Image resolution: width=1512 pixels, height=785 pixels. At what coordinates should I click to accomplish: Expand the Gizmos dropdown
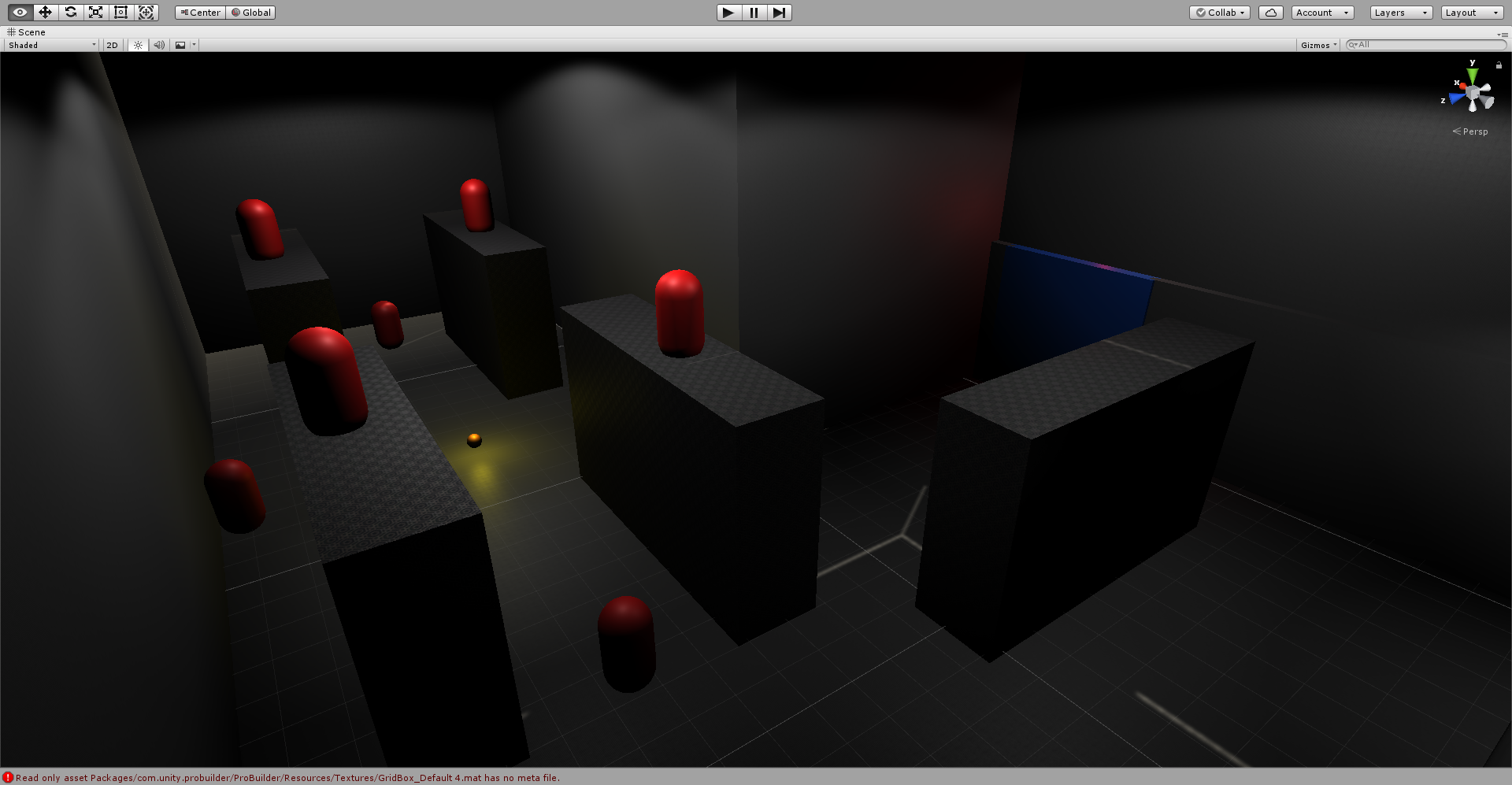[1318, 45]
